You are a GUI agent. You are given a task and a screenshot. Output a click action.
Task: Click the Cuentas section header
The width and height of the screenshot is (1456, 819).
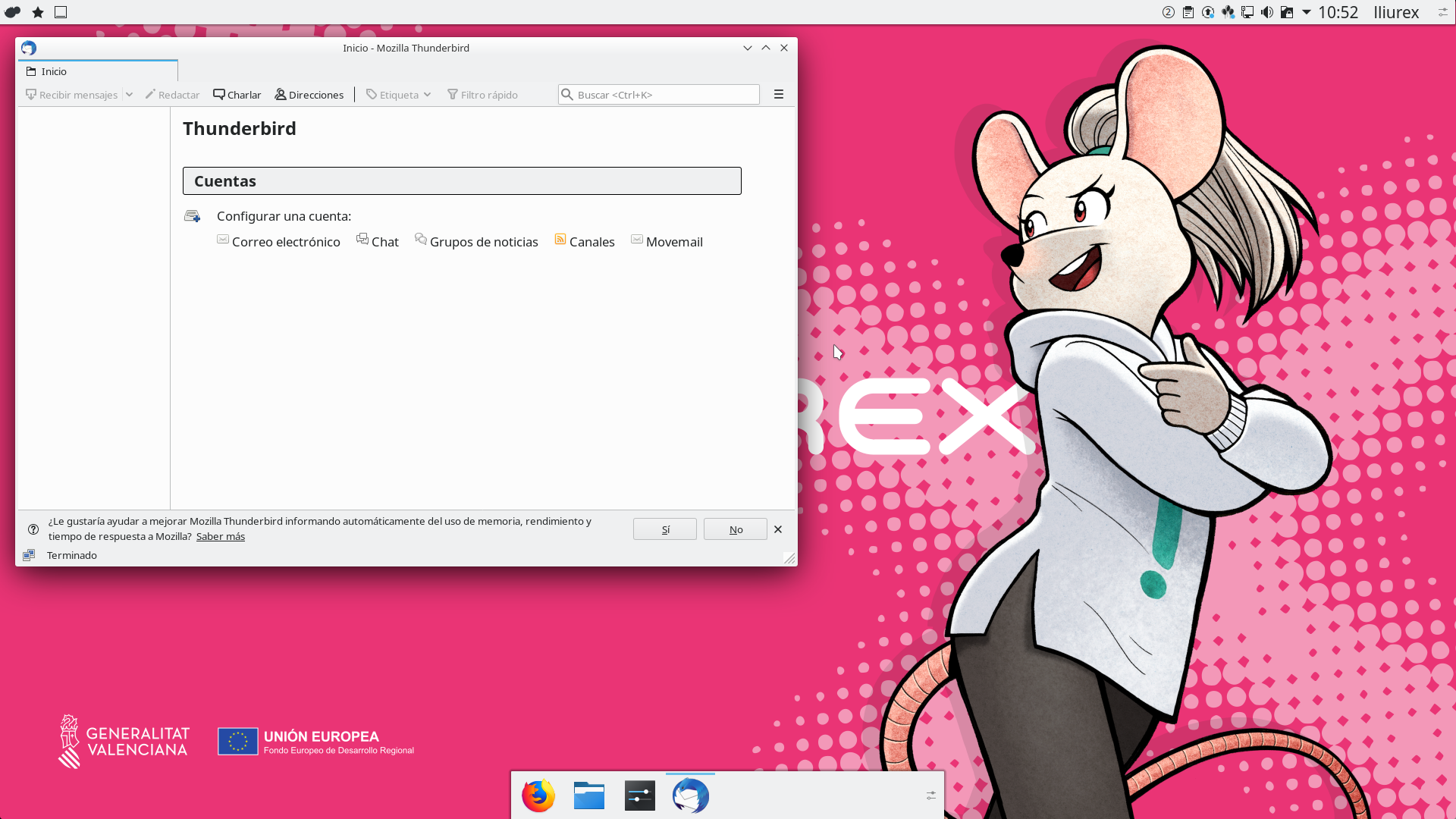click(x=462, y=181)
